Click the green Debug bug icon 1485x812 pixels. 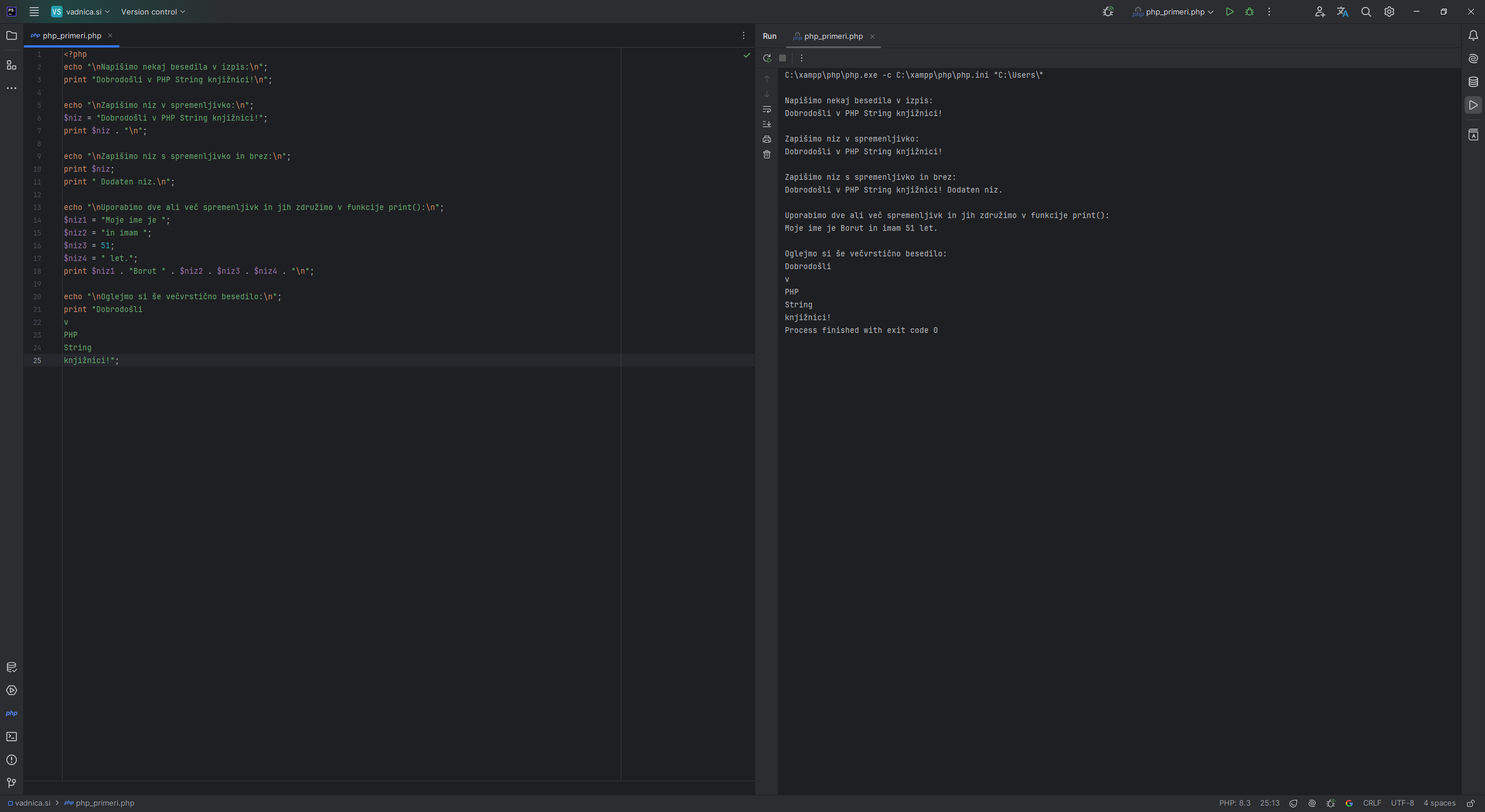click(x=1249, y=12)
